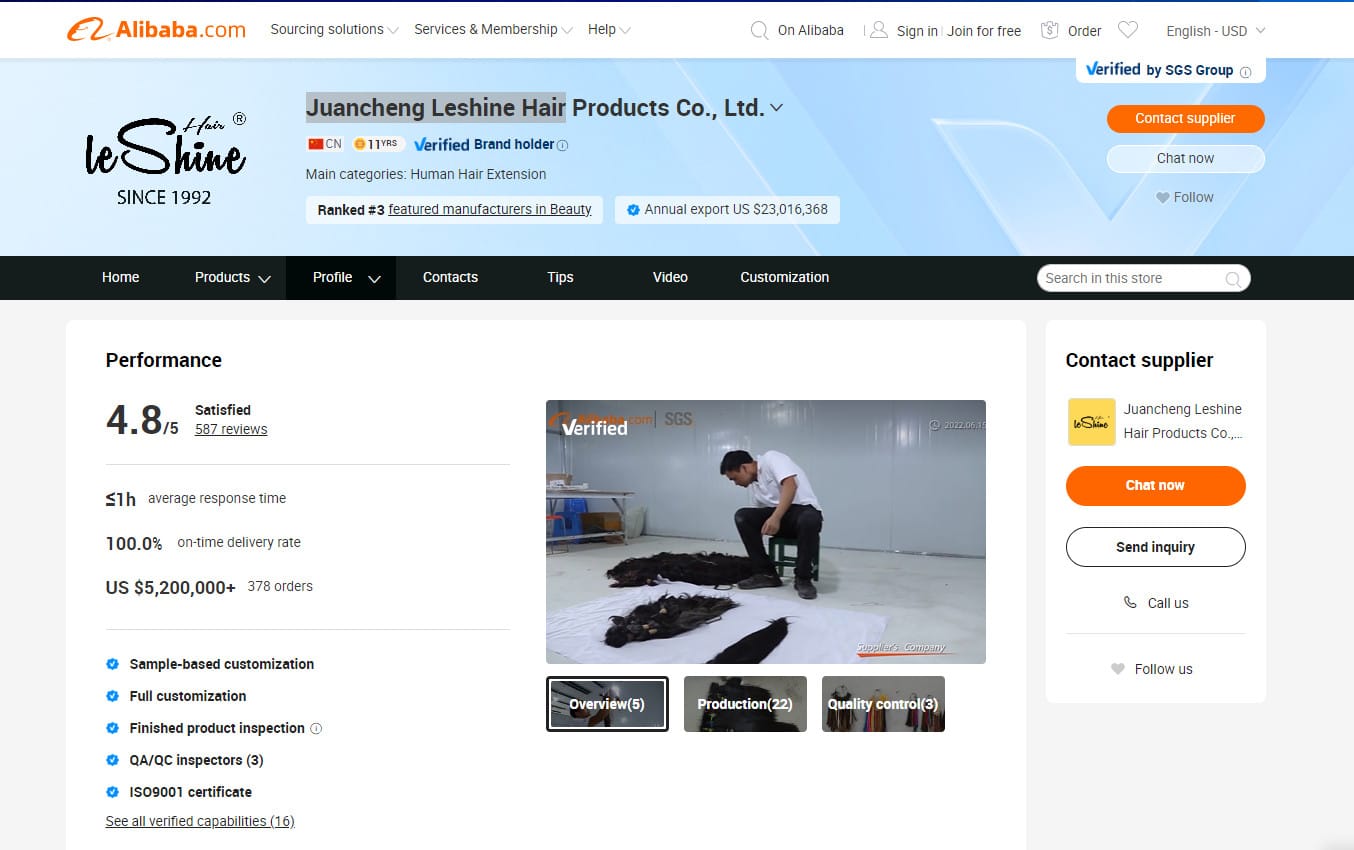This screenshot has height=850, width=1354.
Task: Go to the Contacts tab
Action: pyautogui.click(x=450, y=278)
